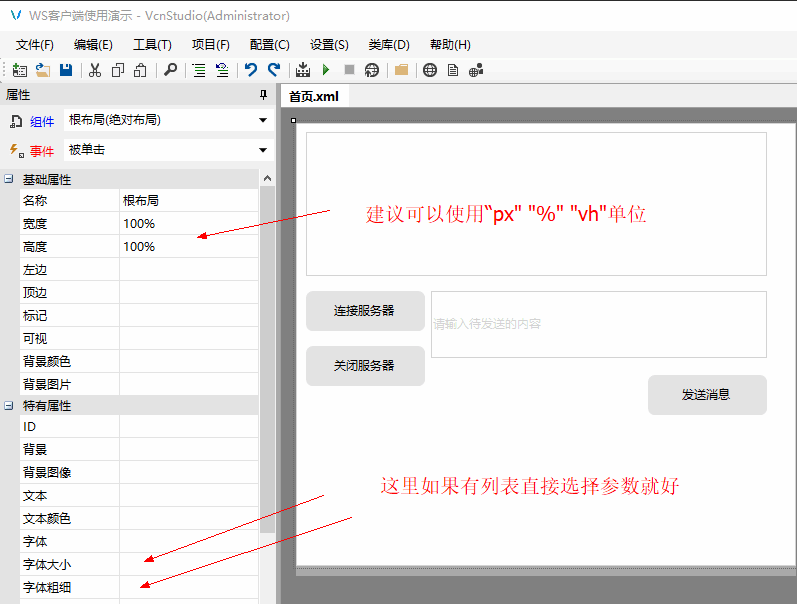Click the 发送消息 button
This screenshot has height=604, width=797.
706,395
